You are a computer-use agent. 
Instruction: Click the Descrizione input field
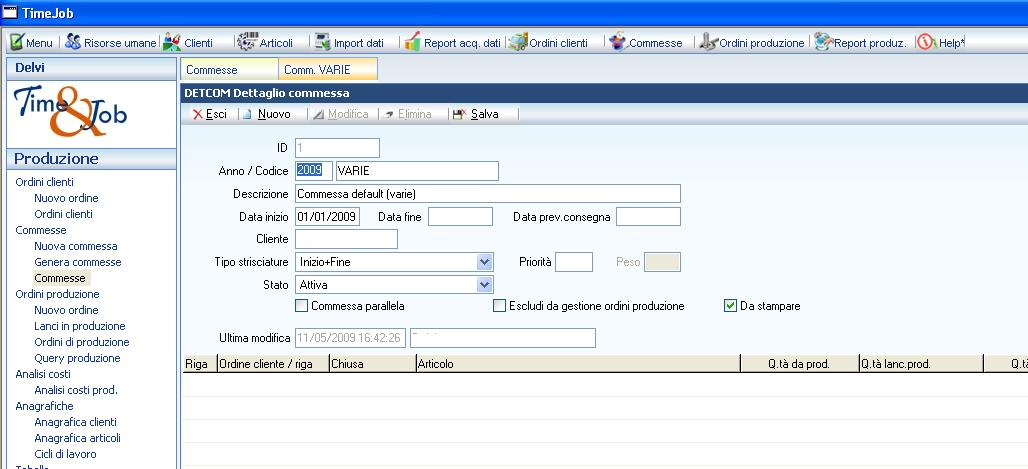point(488,194)
